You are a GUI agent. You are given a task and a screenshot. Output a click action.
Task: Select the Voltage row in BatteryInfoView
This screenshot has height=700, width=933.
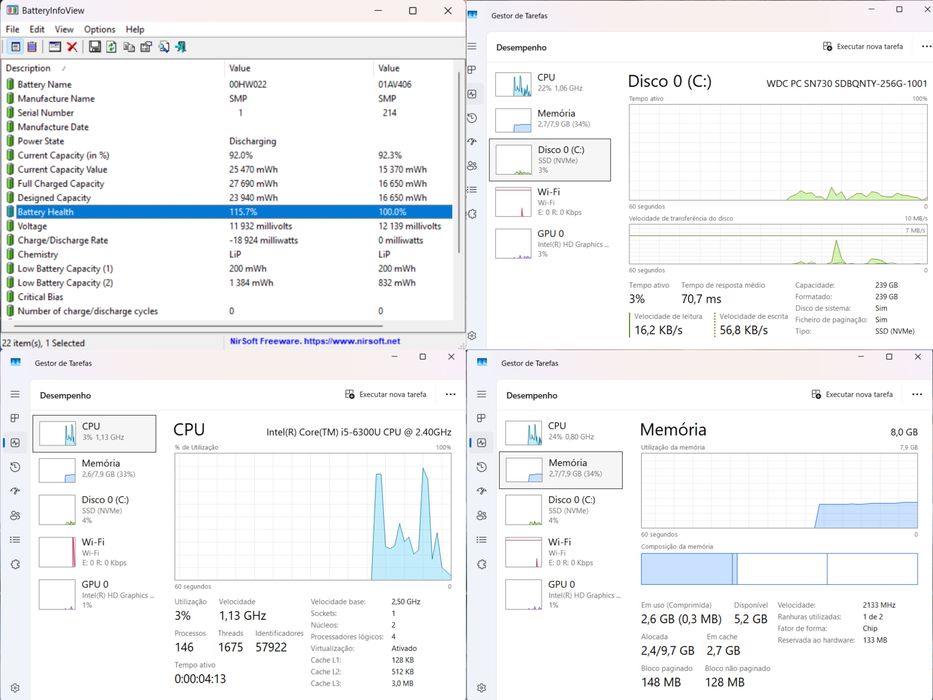229,226
